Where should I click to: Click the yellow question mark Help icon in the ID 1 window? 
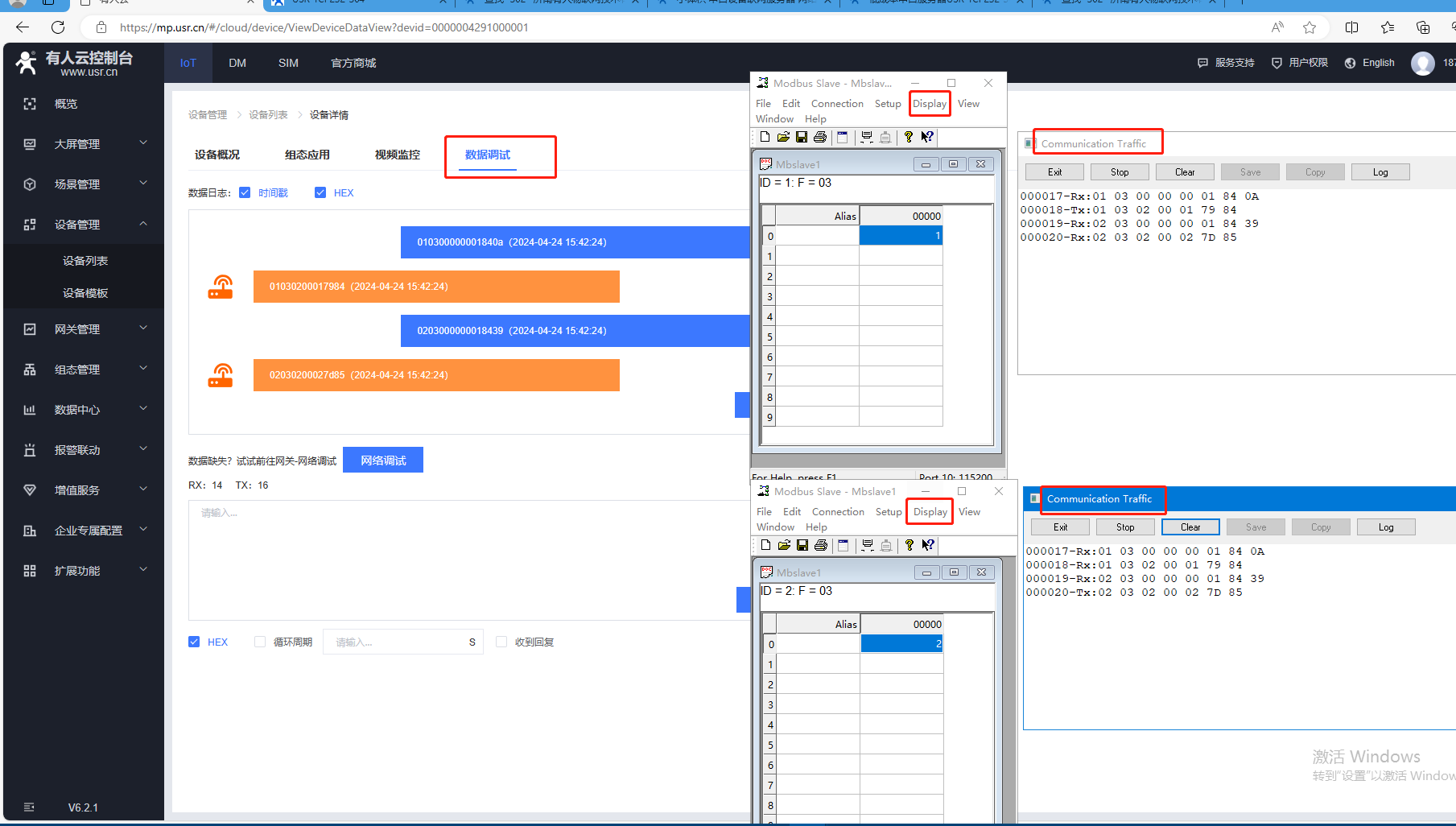pyautogui.click(x=909, y=137)
